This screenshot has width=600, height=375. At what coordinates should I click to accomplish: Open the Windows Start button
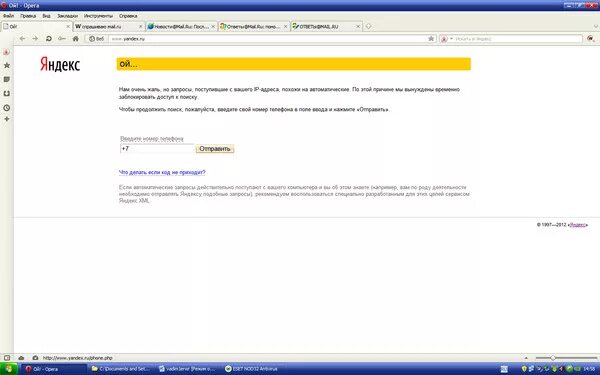[x=8, y=369]
